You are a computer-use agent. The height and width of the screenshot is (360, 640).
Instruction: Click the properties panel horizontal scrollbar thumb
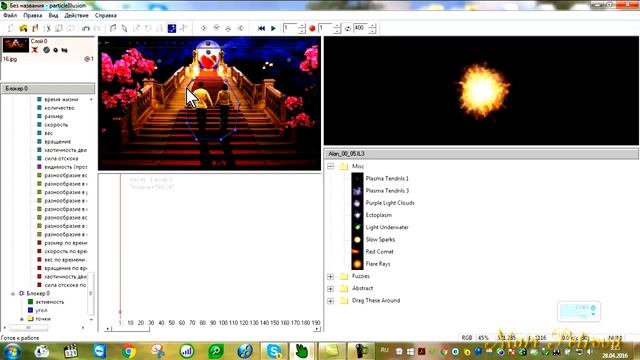29,328
